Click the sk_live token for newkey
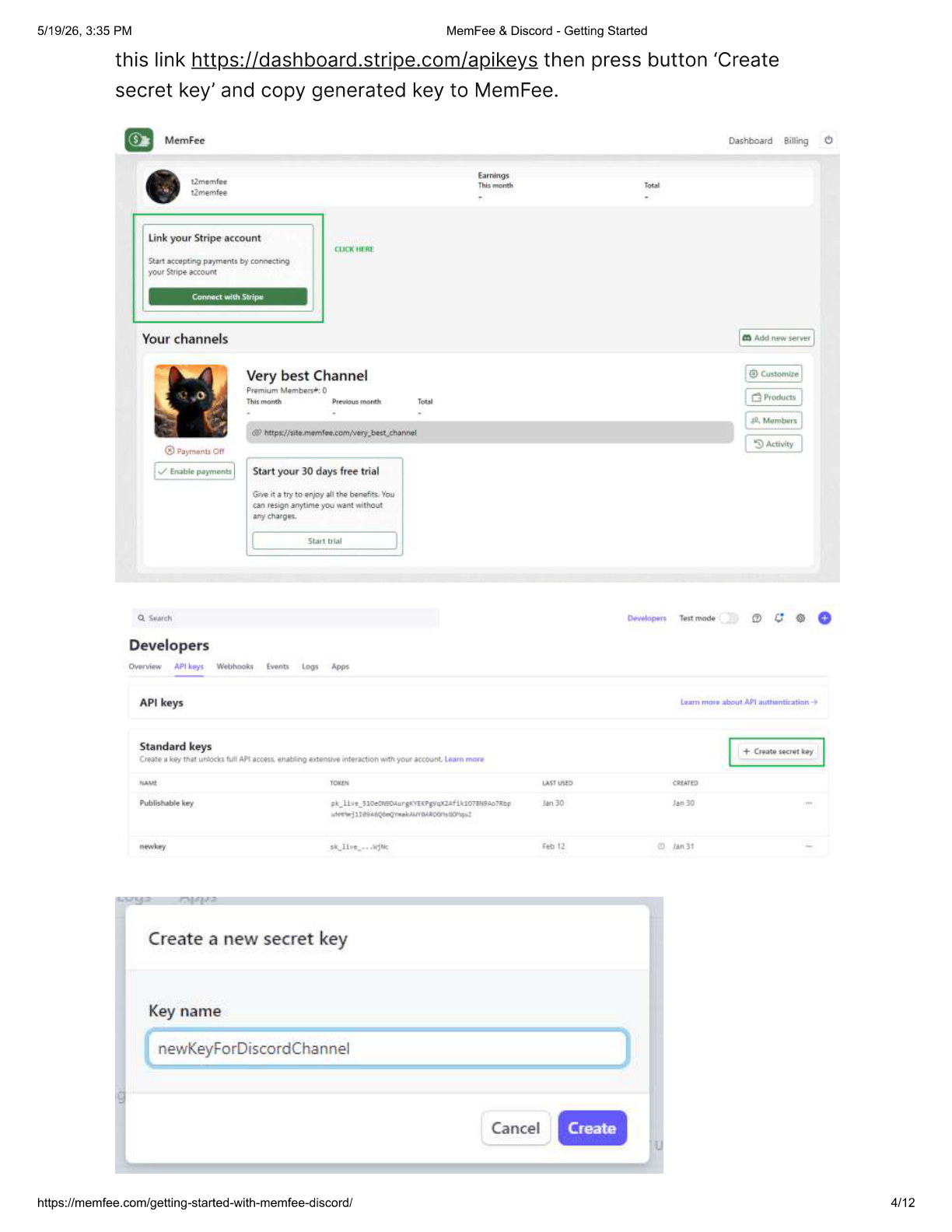This screenshot has width=952, height=1232. tap(359, 847)
